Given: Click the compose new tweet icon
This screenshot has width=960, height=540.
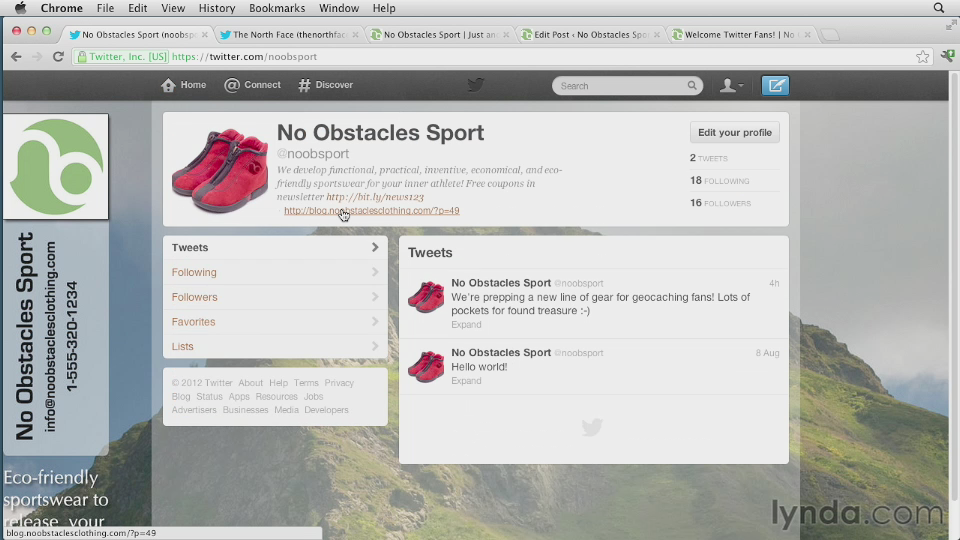Looking at the screenshot, I should click(774, 86).
